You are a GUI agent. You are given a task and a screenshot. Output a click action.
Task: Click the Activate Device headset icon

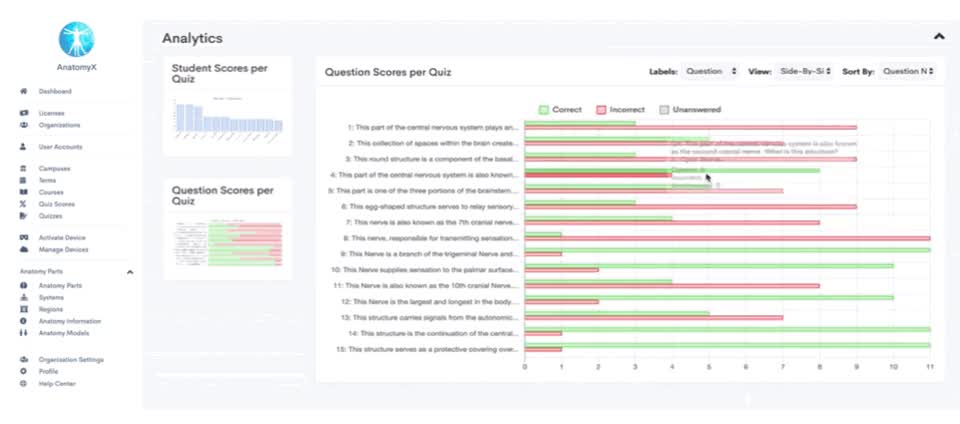tap(23, 238)
